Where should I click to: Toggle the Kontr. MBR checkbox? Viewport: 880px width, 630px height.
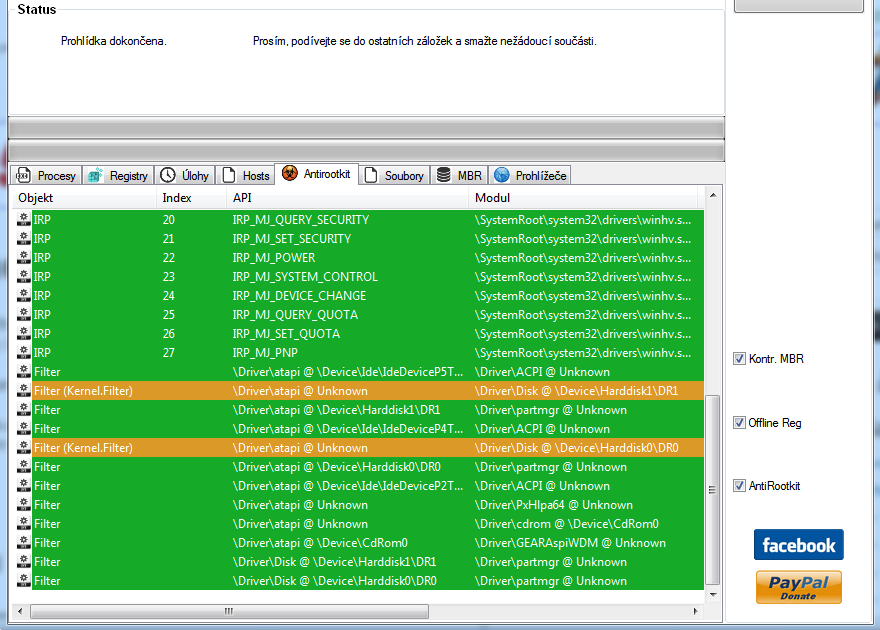739,358
